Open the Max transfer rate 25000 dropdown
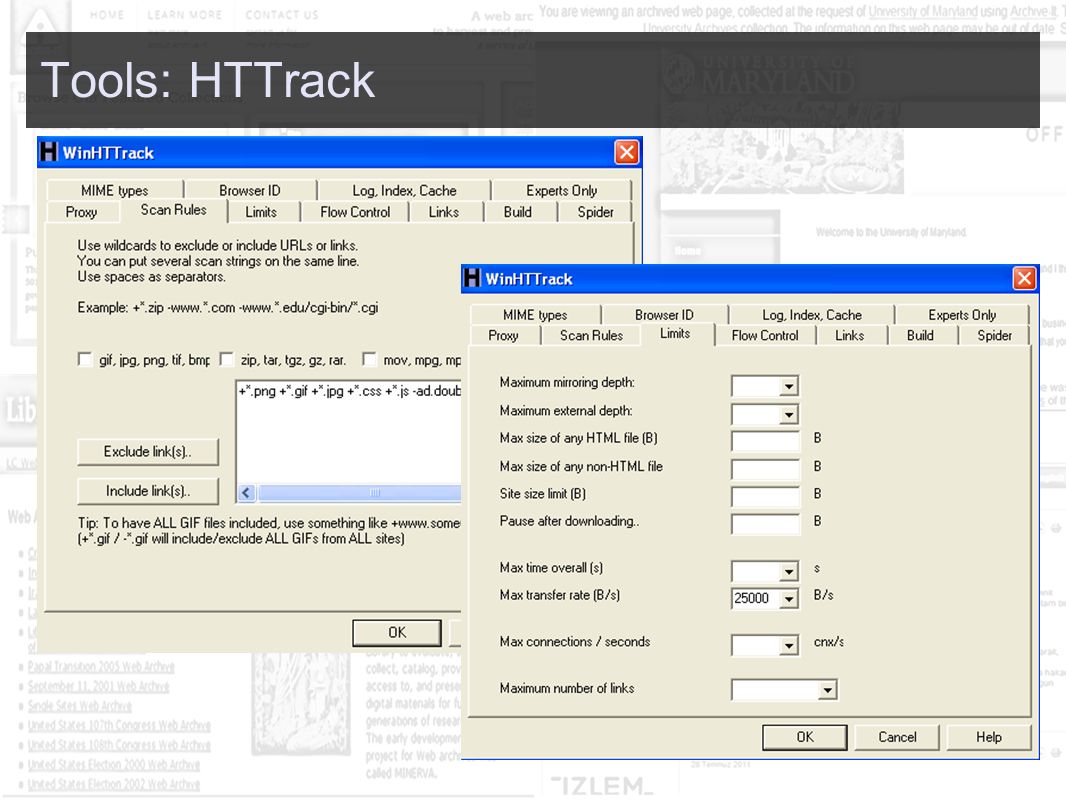 point(789,599)
